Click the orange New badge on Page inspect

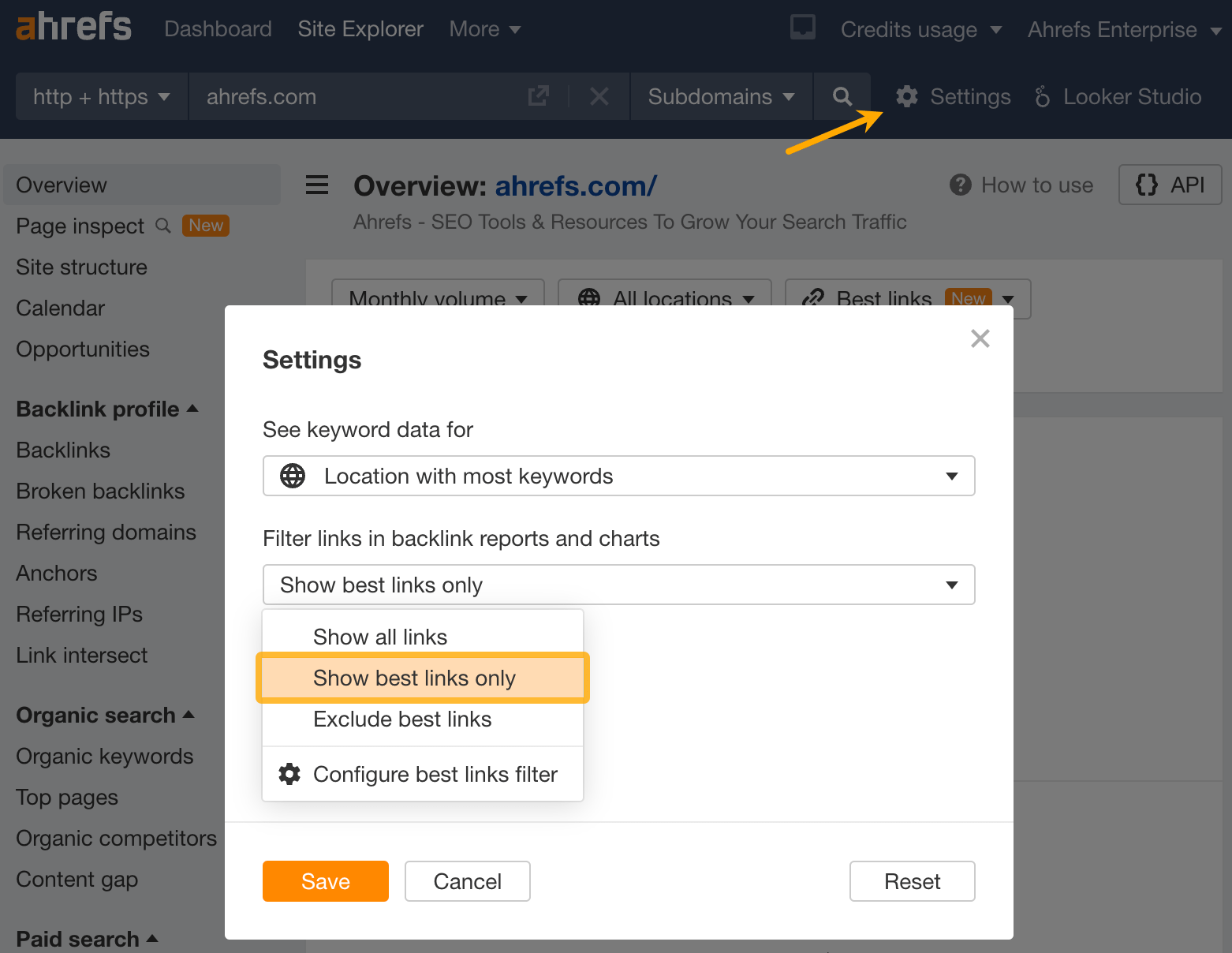pos(205,226)
